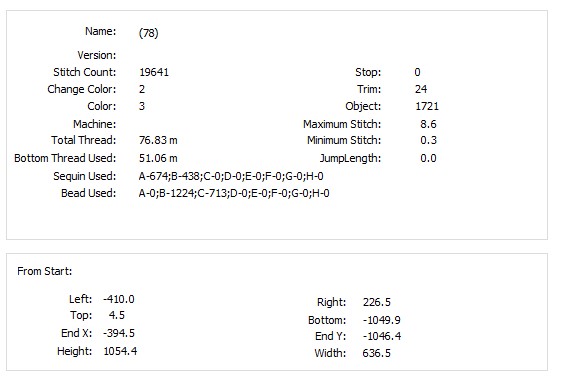
Task: Click the Name value (78)
Action: (148, 33)
